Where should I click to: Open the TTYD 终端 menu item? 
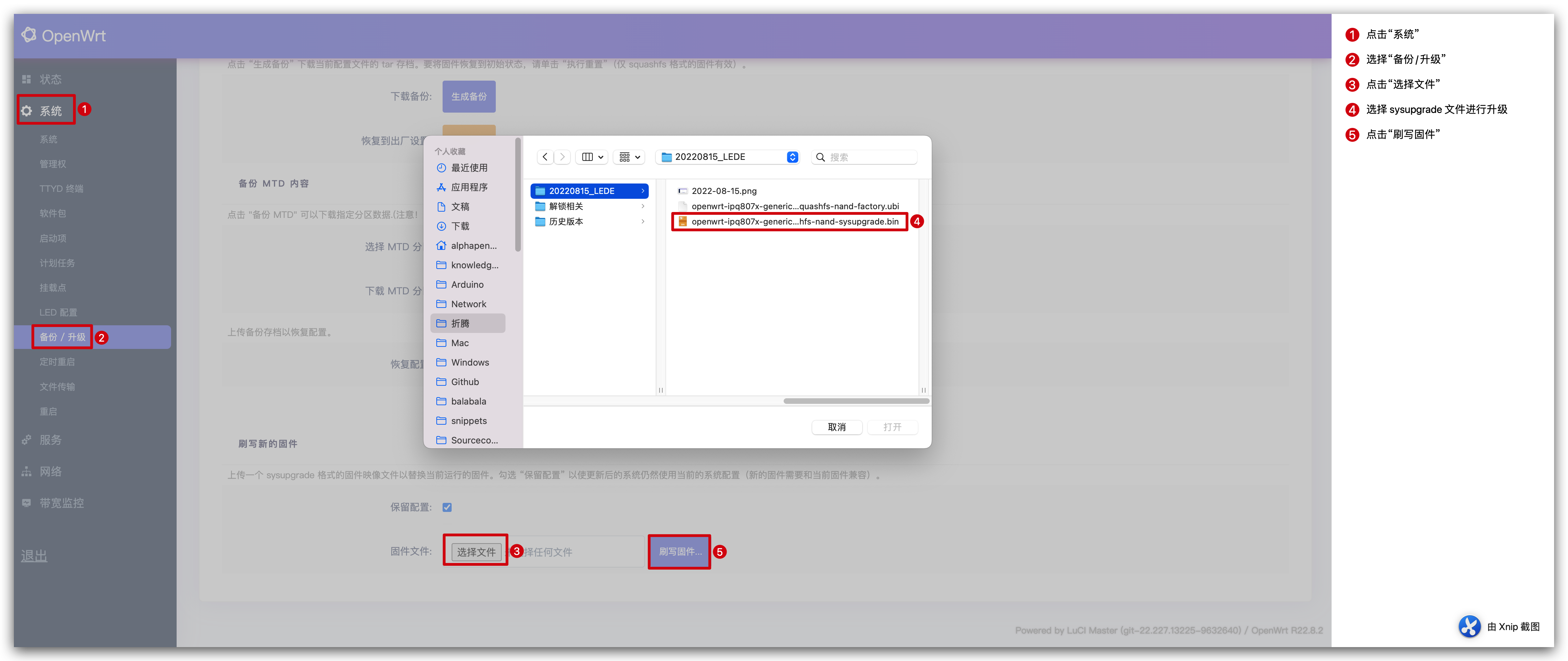pyautogui.click(x=62, y=189)
